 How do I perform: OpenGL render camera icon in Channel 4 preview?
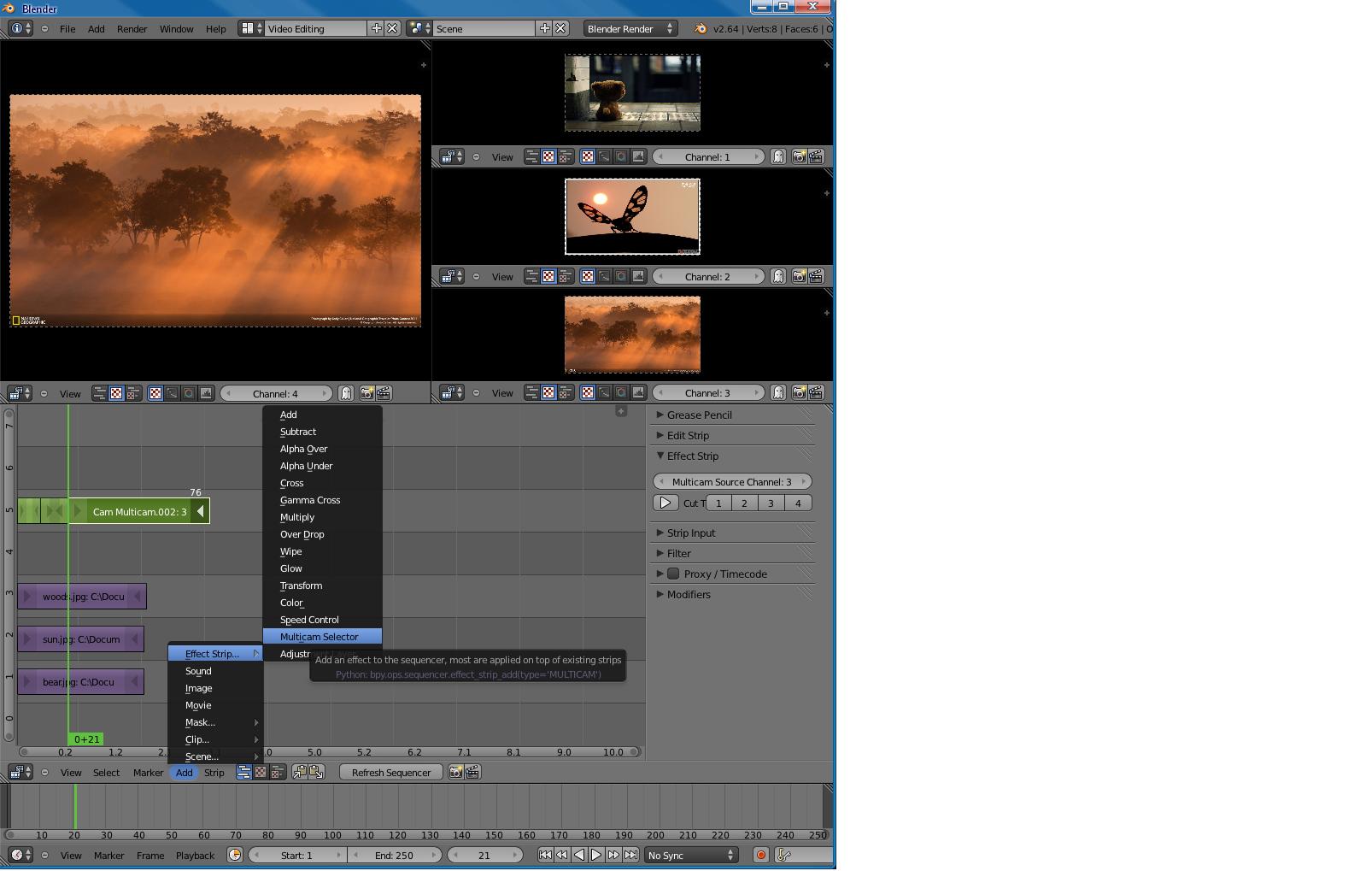[366, 393]
